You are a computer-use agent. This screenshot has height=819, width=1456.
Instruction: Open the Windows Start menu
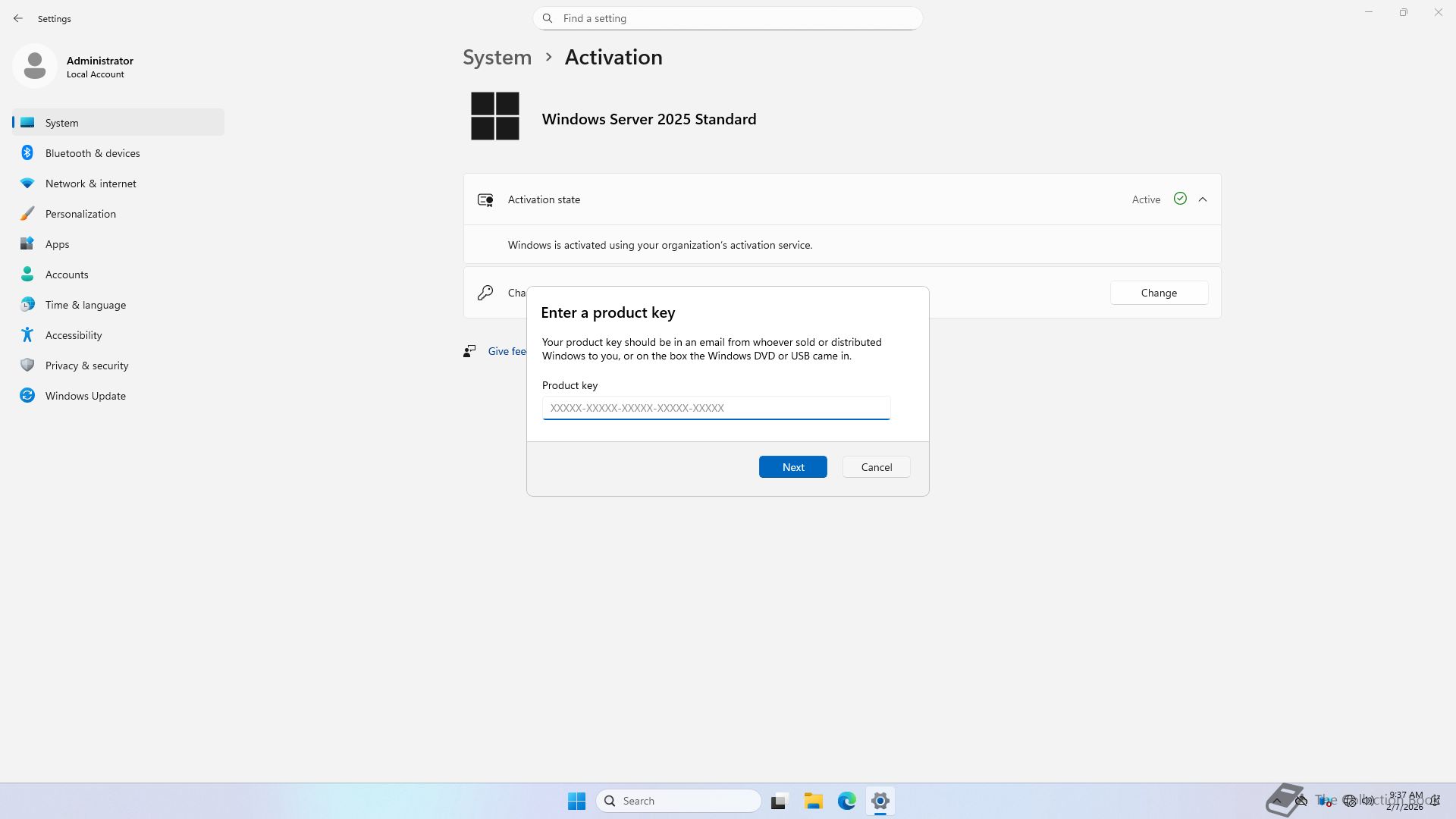[576, 801]
